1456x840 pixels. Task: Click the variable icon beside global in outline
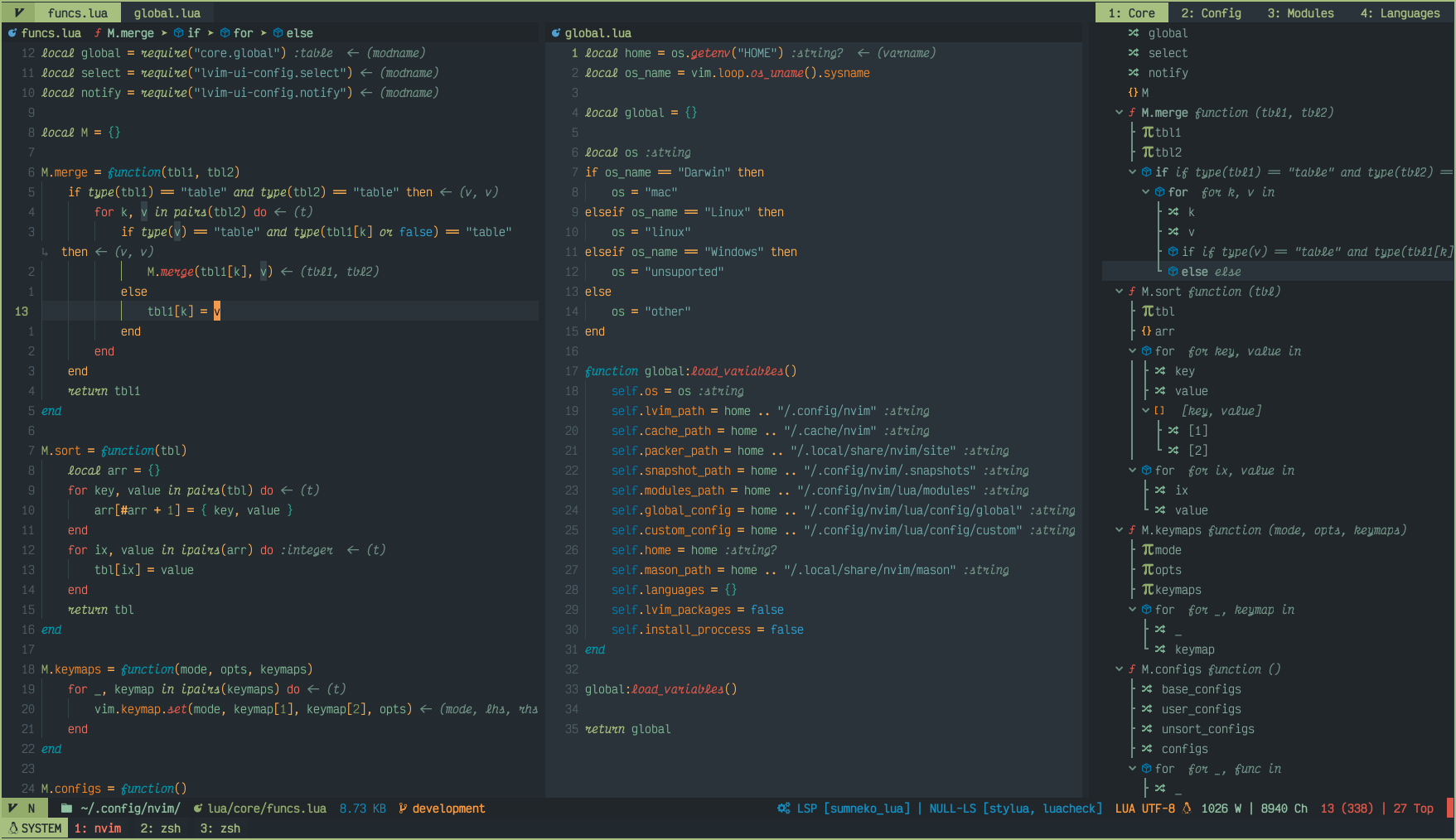(x=1133, y=33)
